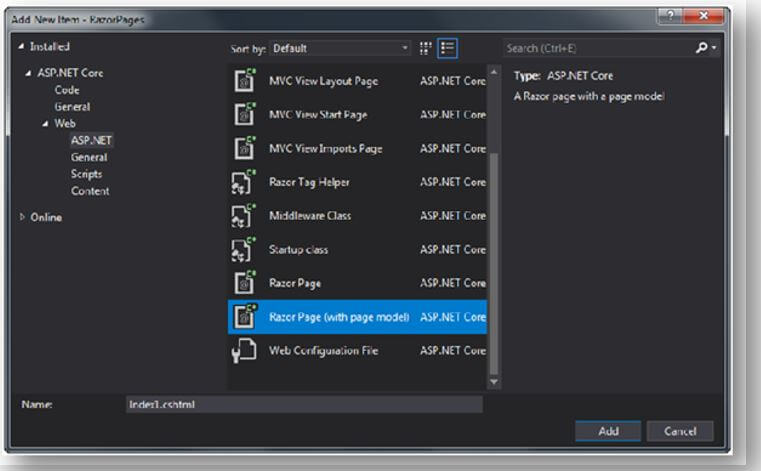Cancel the Add New Item dialog
Viewport: 761px width, 471px height.
[x=686, y=431]
